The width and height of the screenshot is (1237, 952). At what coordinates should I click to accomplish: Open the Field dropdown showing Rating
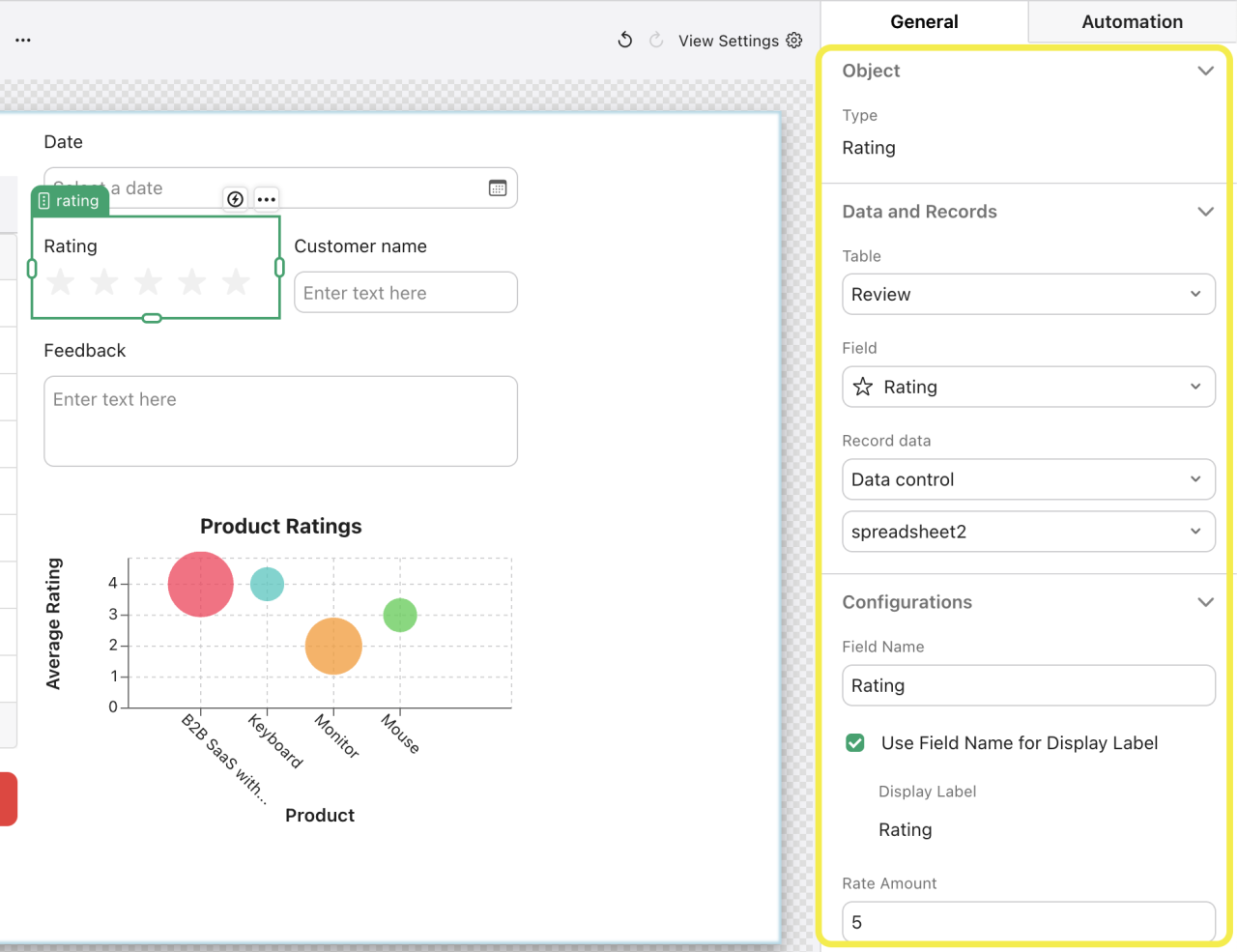[x=1028, y=388]
